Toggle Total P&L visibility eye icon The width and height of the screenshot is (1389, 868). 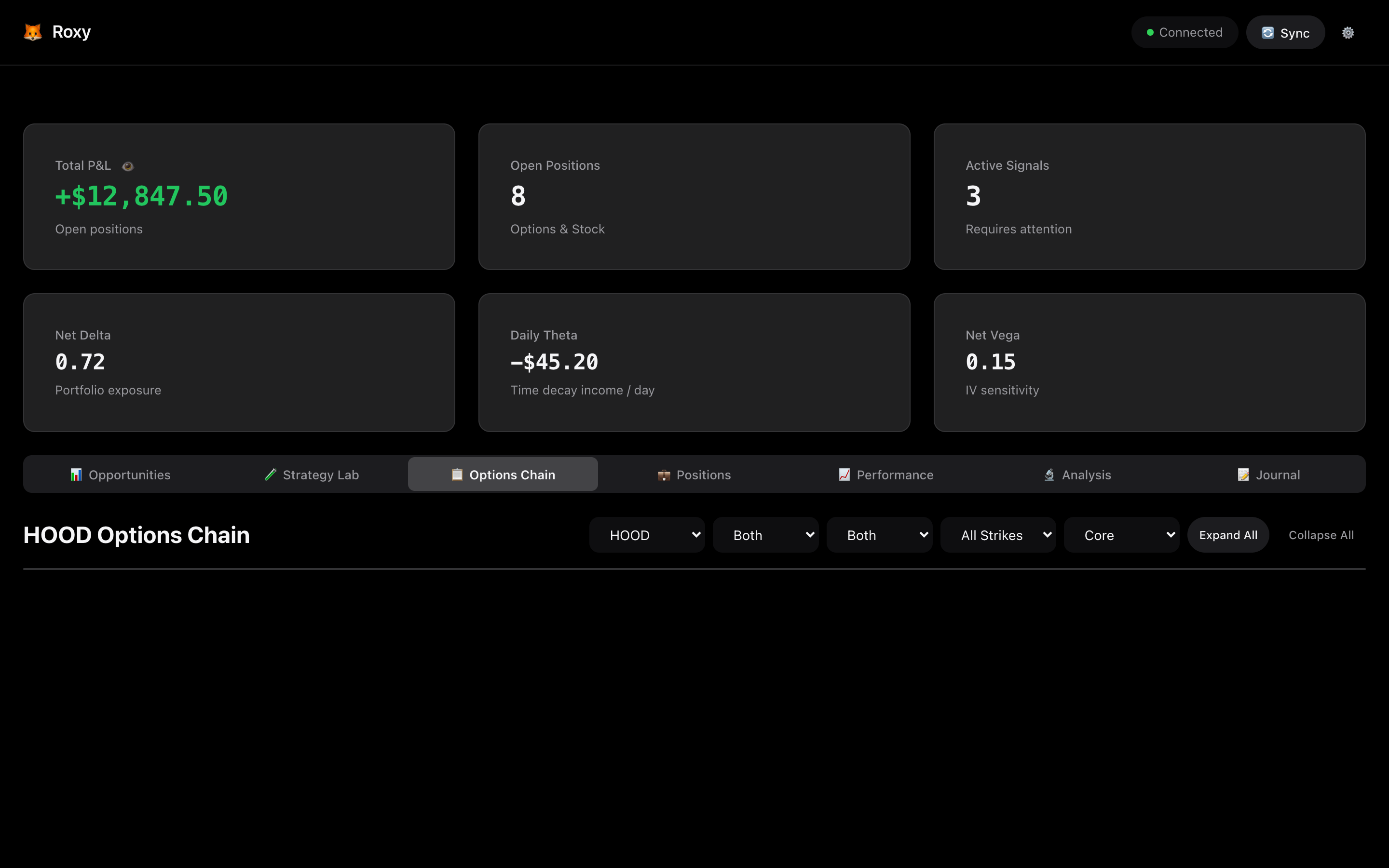pos(128,166)
